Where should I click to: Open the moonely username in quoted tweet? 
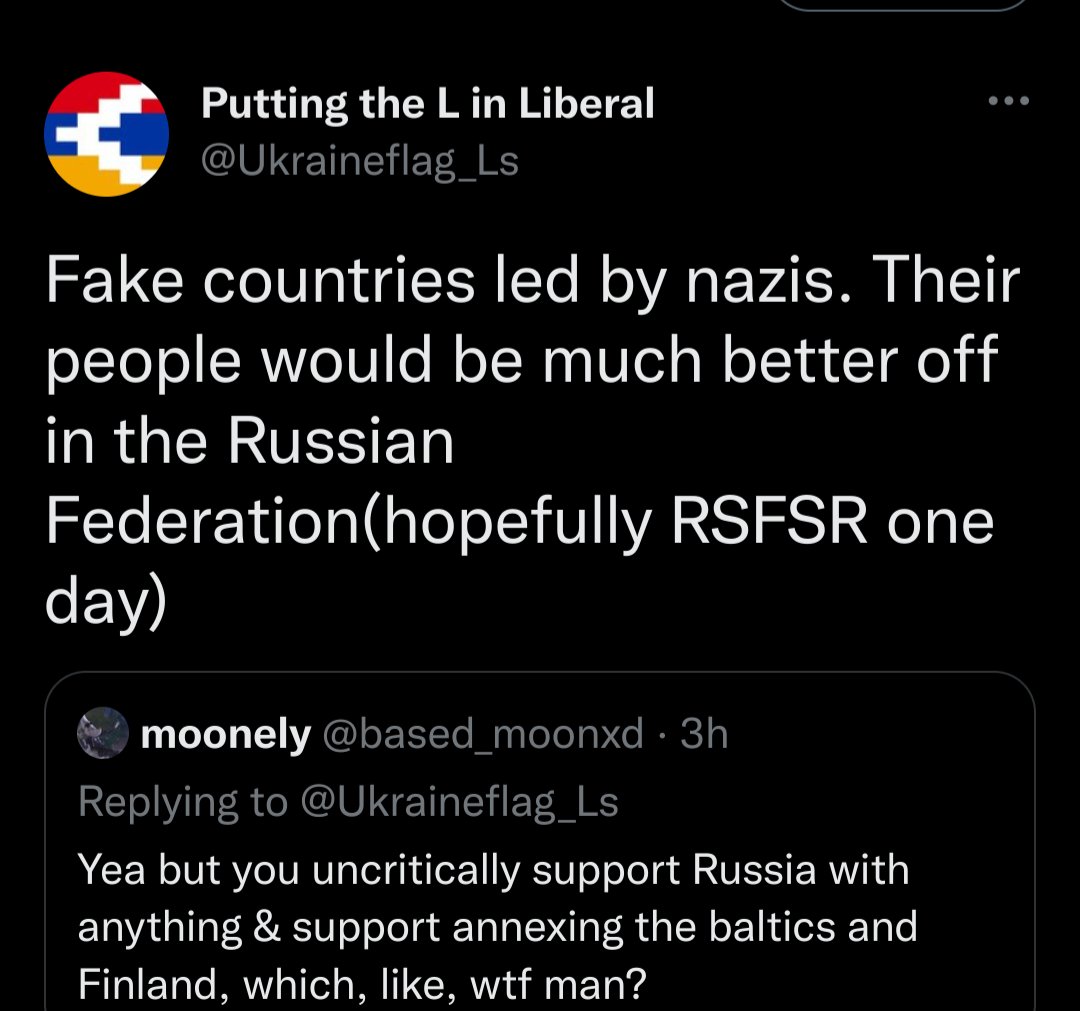tap(226, 735)
